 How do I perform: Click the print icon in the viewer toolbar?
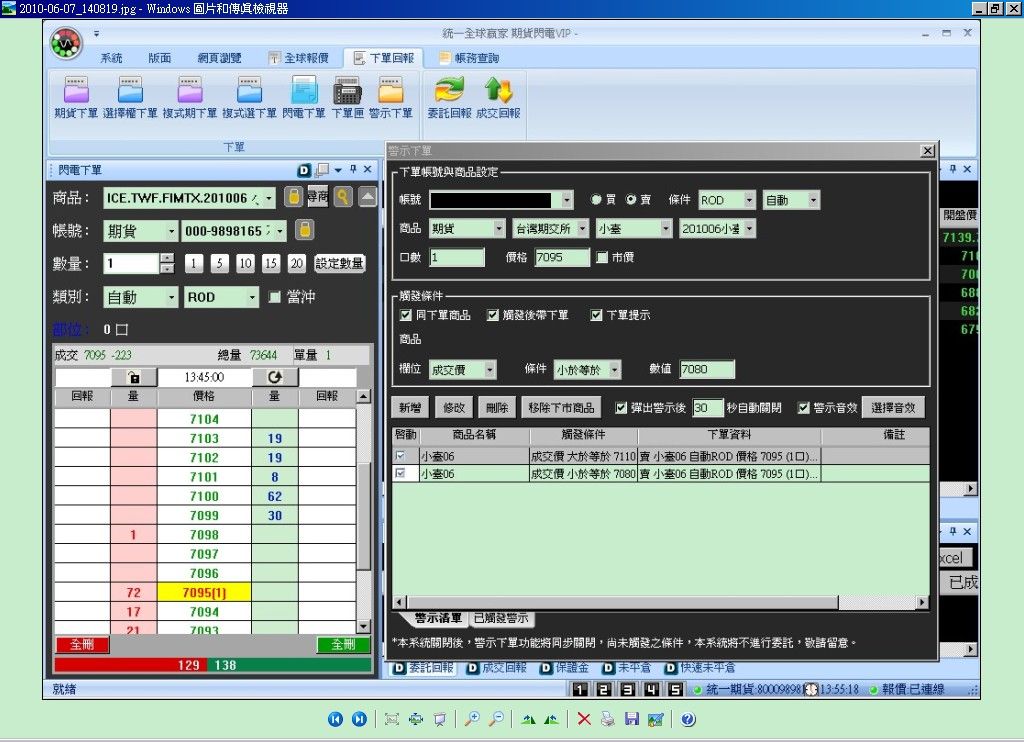607,719
